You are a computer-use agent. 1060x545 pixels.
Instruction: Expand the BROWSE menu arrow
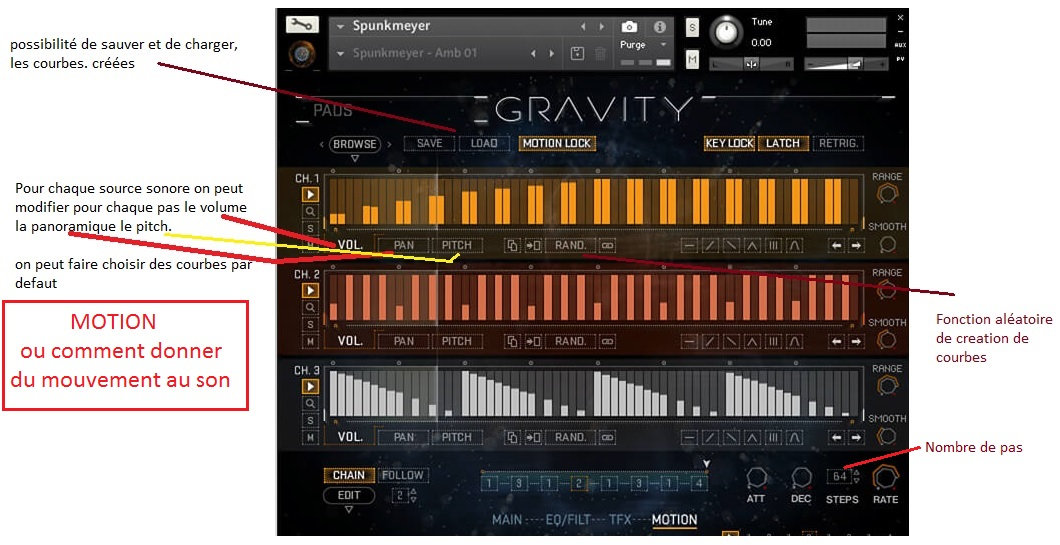coord(354,159)
